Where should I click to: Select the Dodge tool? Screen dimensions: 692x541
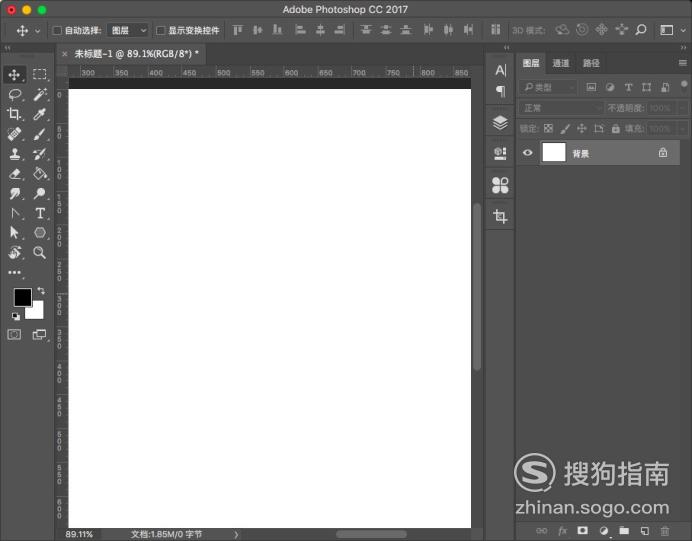point(40,193)
